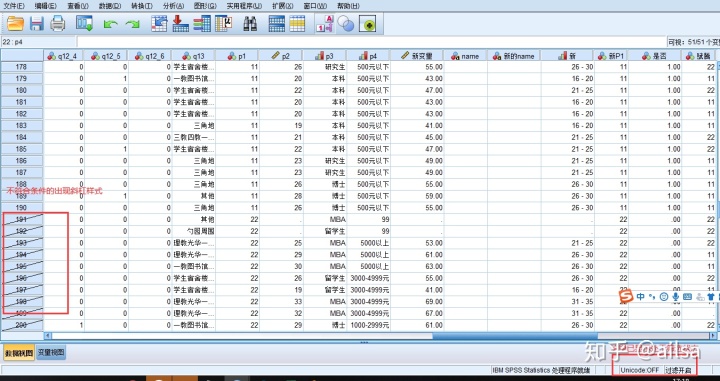Open the Variables info toolbar icon
Viewport: 720px width, 381px height.
202,23
